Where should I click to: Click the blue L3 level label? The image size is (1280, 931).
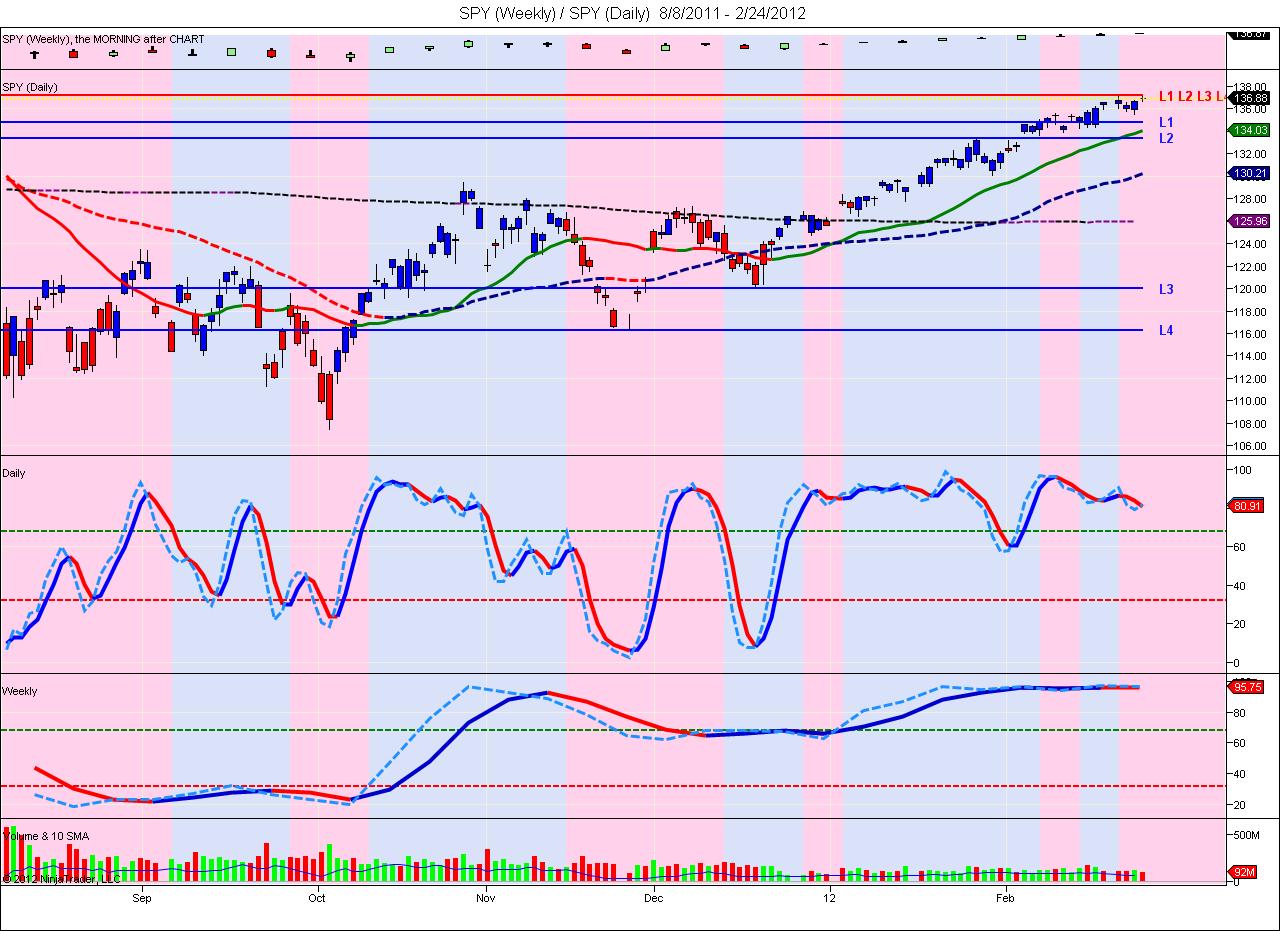pyautogui.click(x=1166, y=289)
